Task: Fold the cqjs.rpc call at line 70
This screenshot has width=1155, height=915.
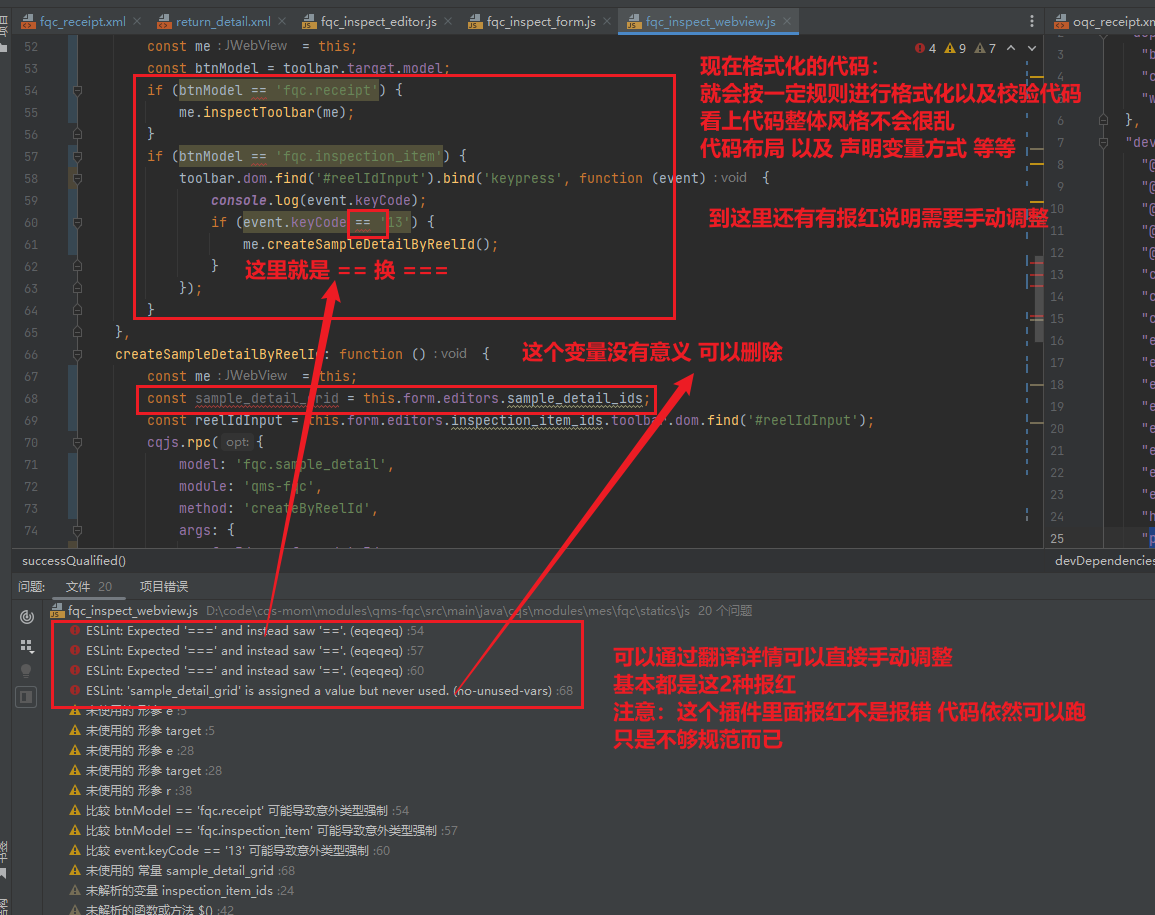Action: coord(77,443)
